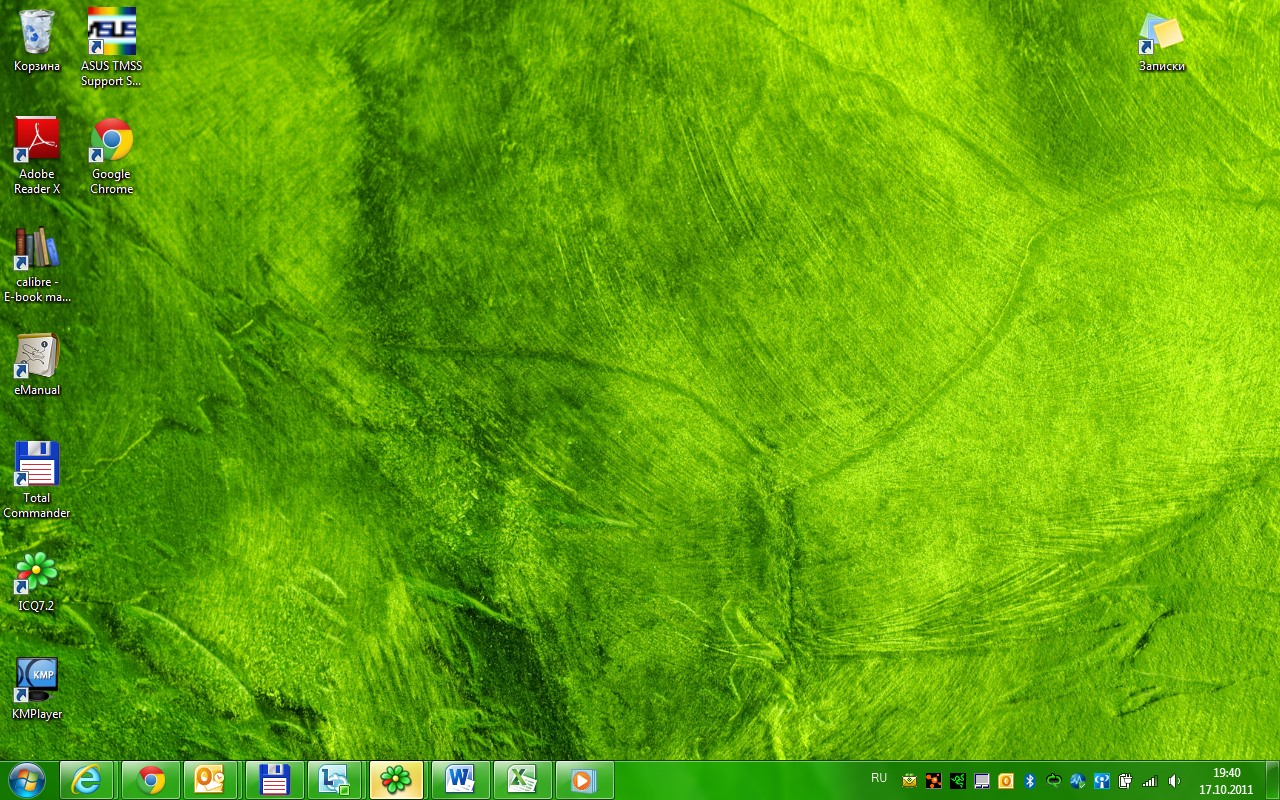
Task: Click the clock showing 19:40
Action: (1226, 780)
